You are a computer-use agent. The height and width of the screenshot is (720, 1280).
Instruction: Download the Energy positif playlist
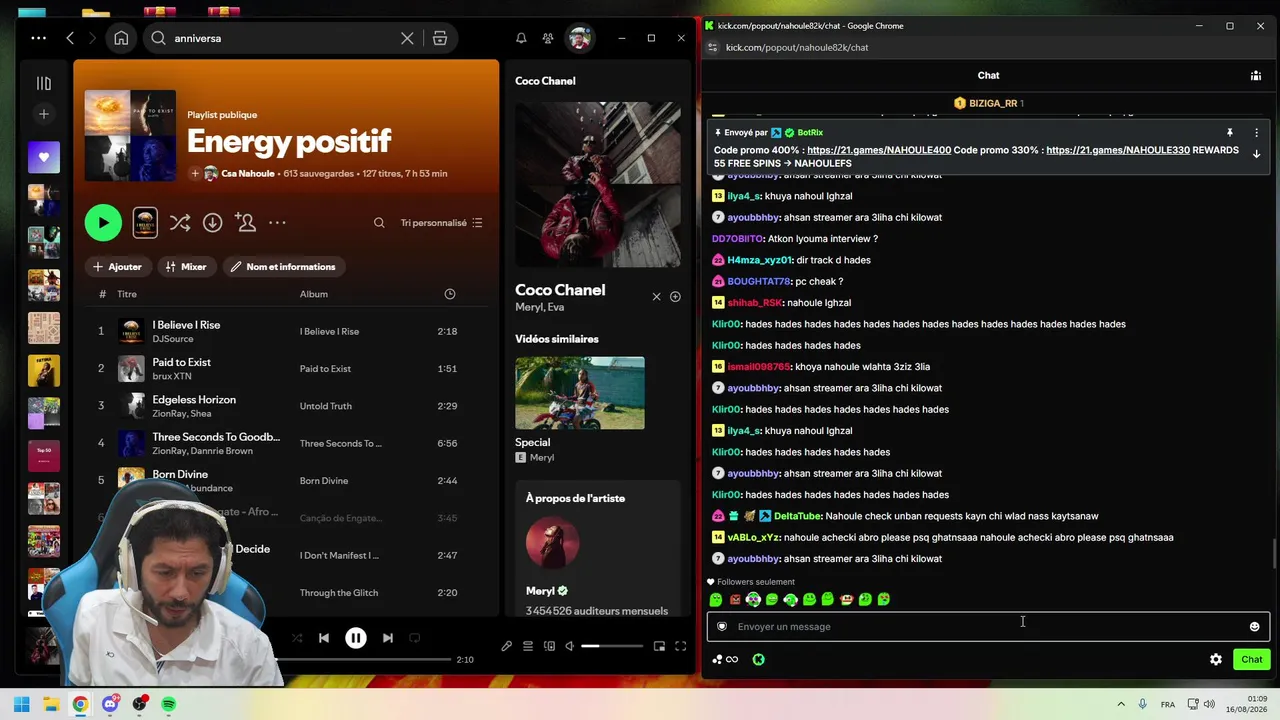coord(213,223)
